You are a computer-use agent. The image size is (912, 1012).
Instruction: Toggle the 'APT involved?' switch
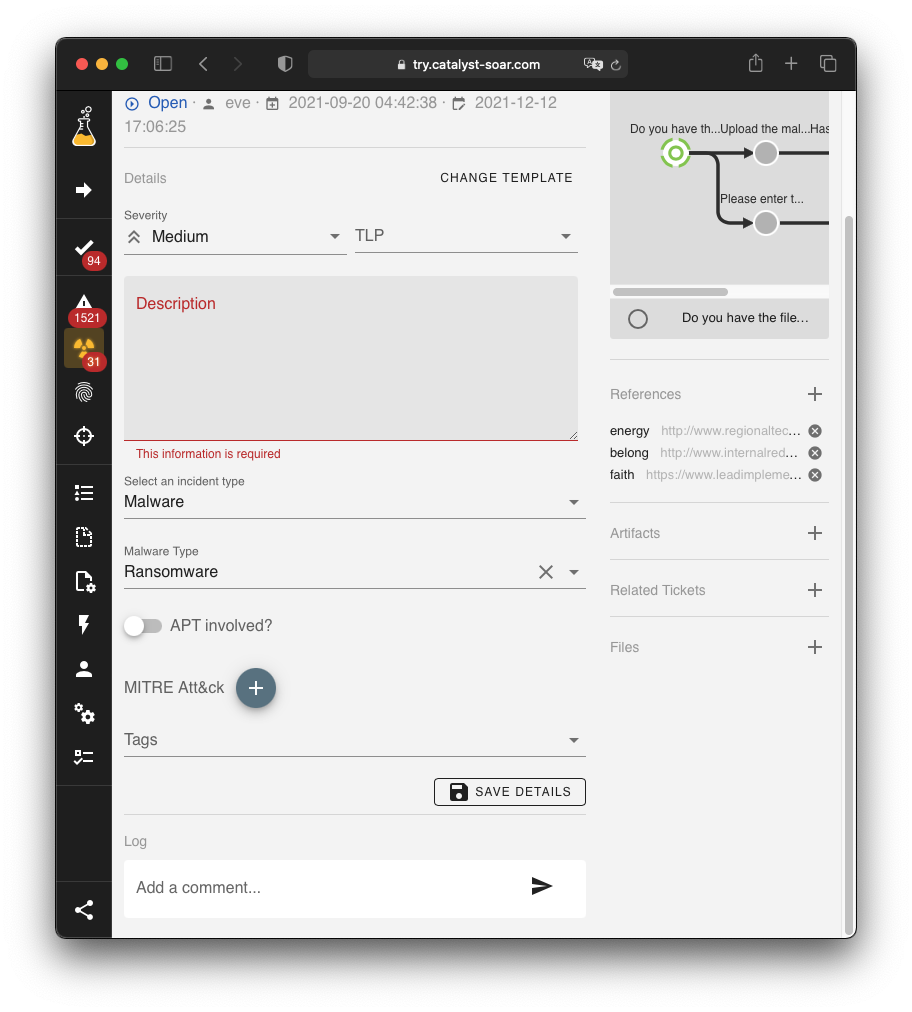143,626
